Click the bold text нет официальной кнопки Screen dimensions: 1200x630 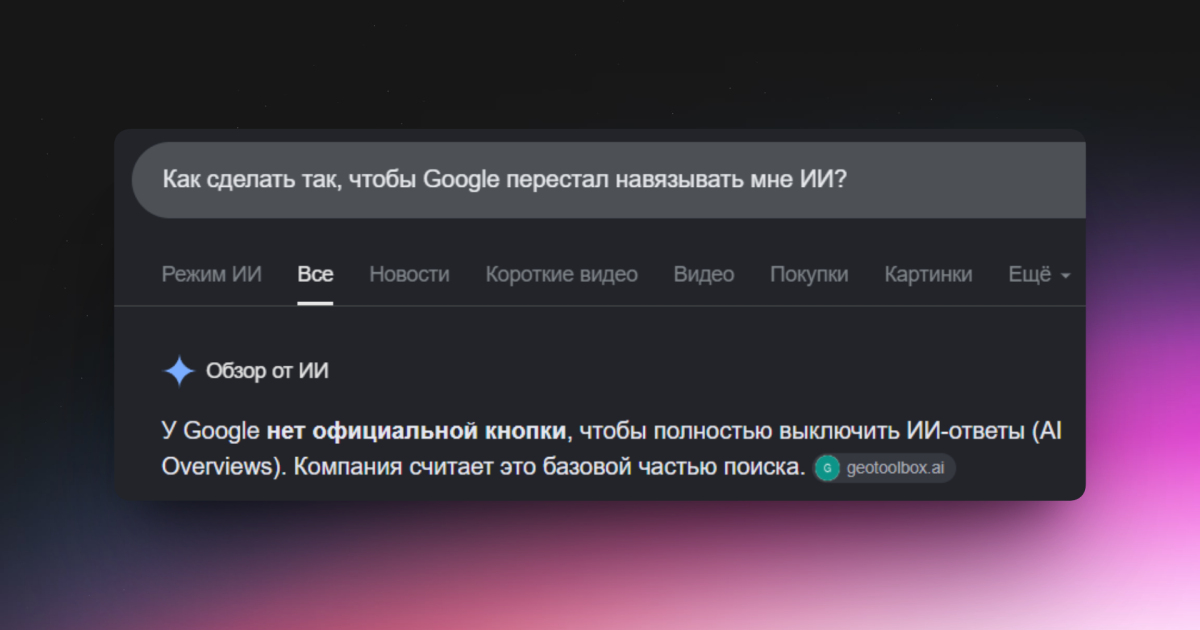[417, 432]
